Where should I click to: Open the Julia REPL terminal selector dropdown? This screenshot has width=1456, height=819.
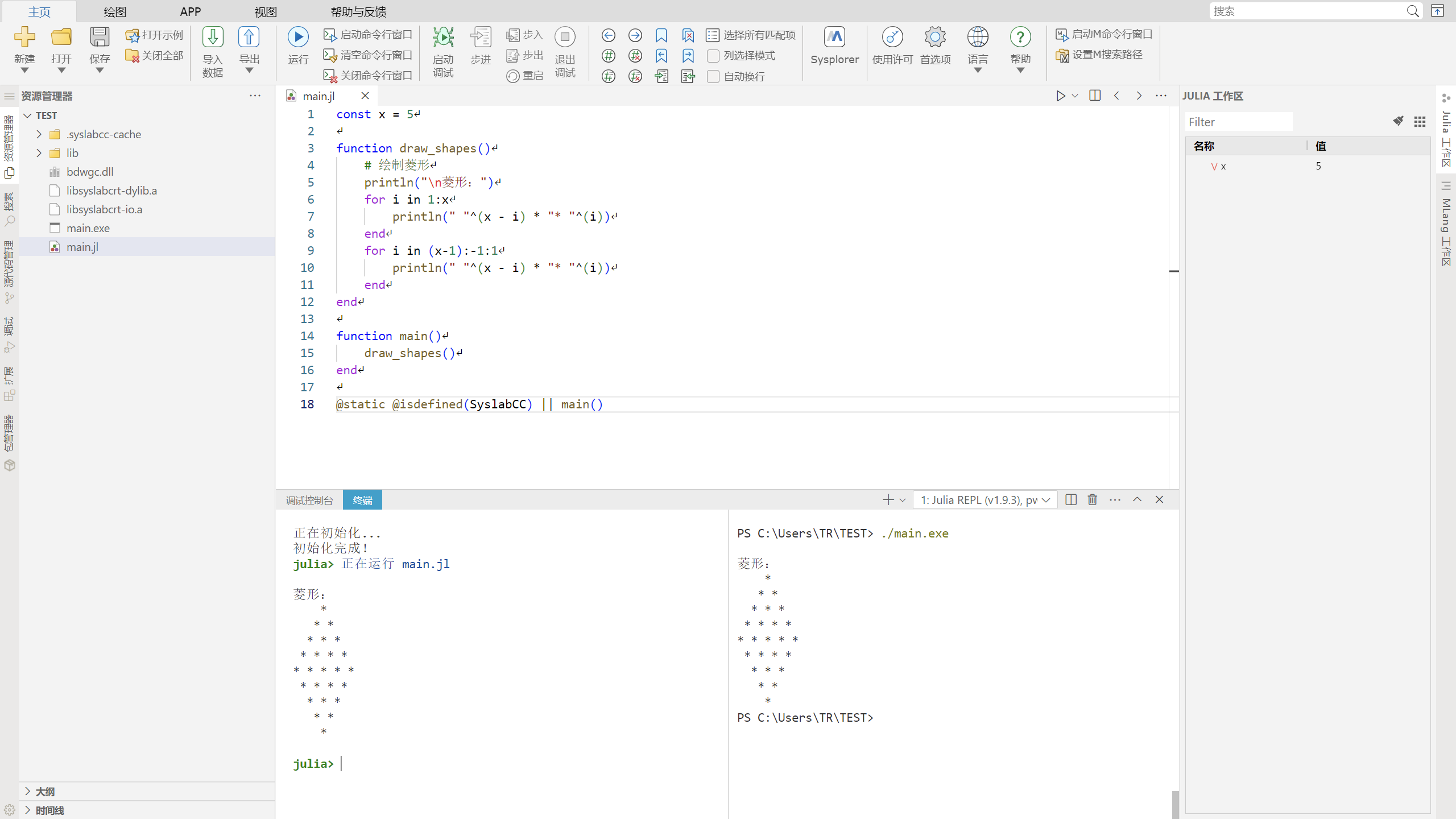985,500
